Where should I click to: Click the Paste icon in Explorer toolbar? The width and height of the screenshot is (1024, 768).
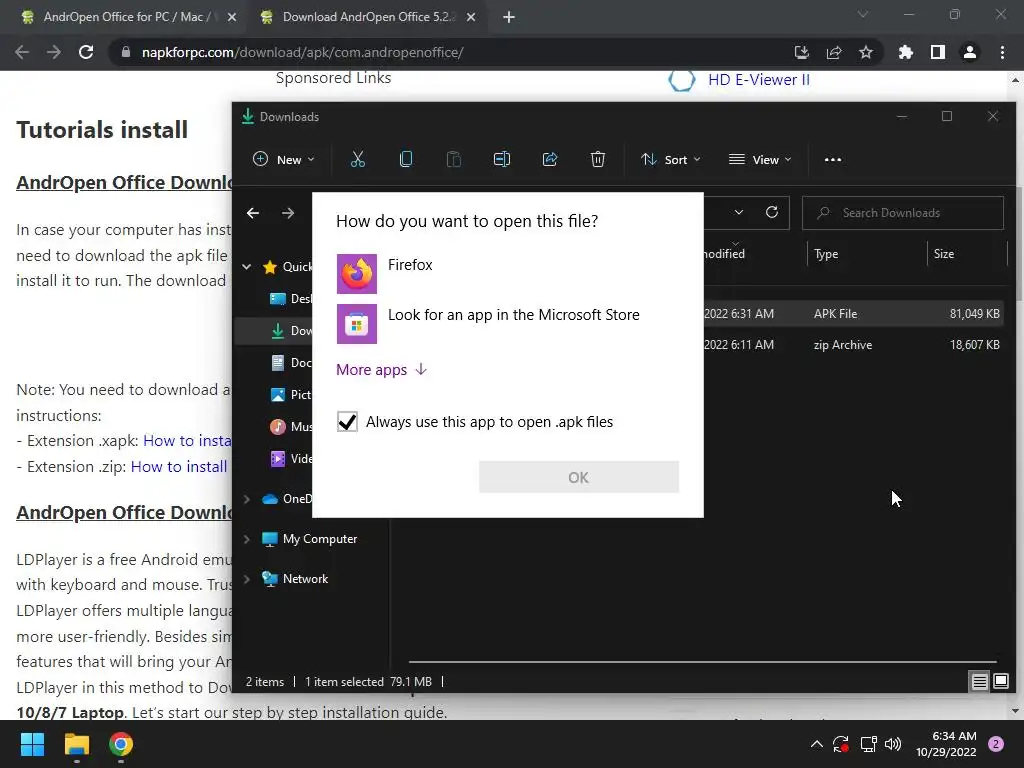click(x=454, y=159)
